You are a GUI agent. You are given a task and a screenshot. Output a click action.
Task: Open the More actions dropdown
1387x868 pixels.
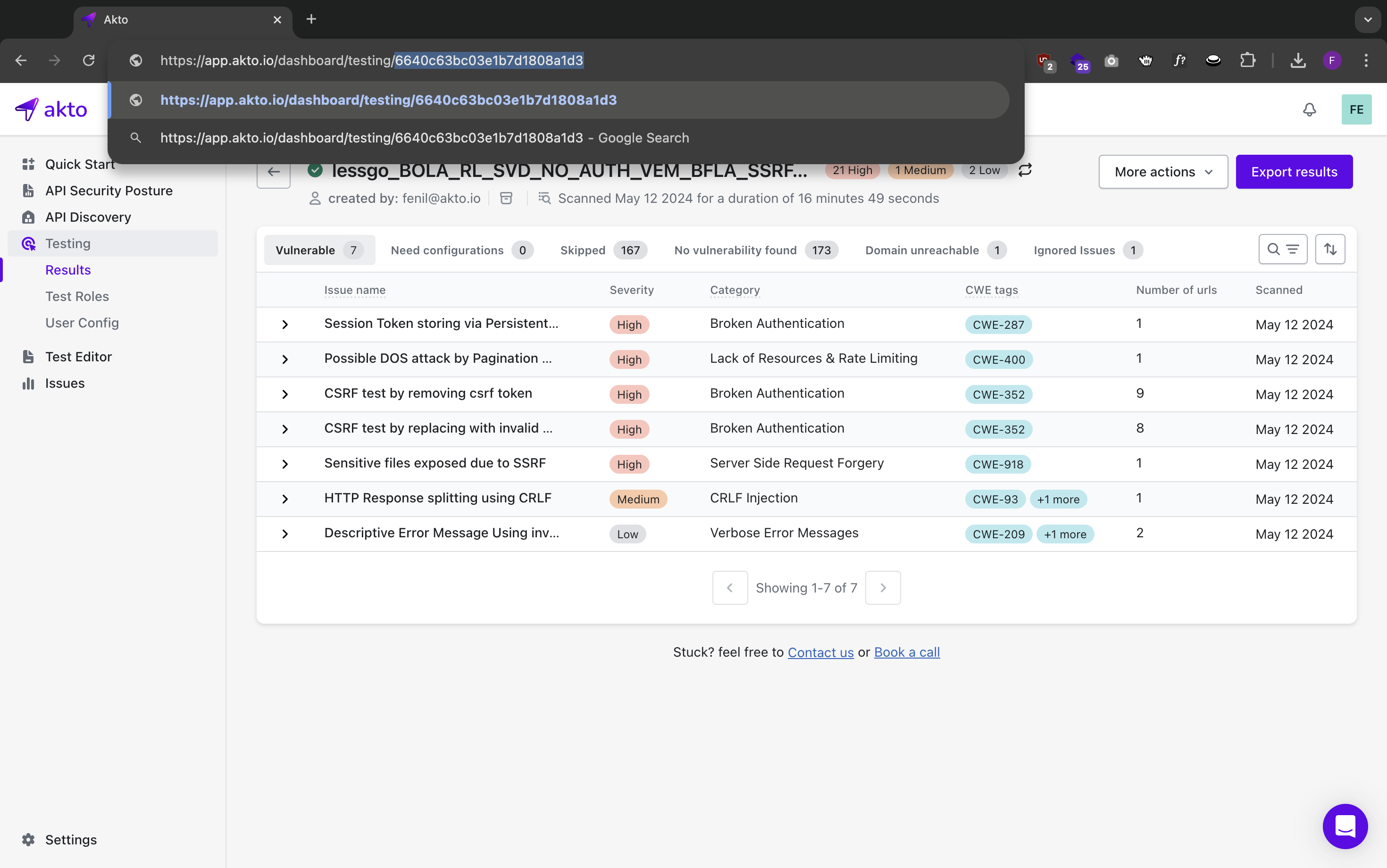pos(1163,172)
